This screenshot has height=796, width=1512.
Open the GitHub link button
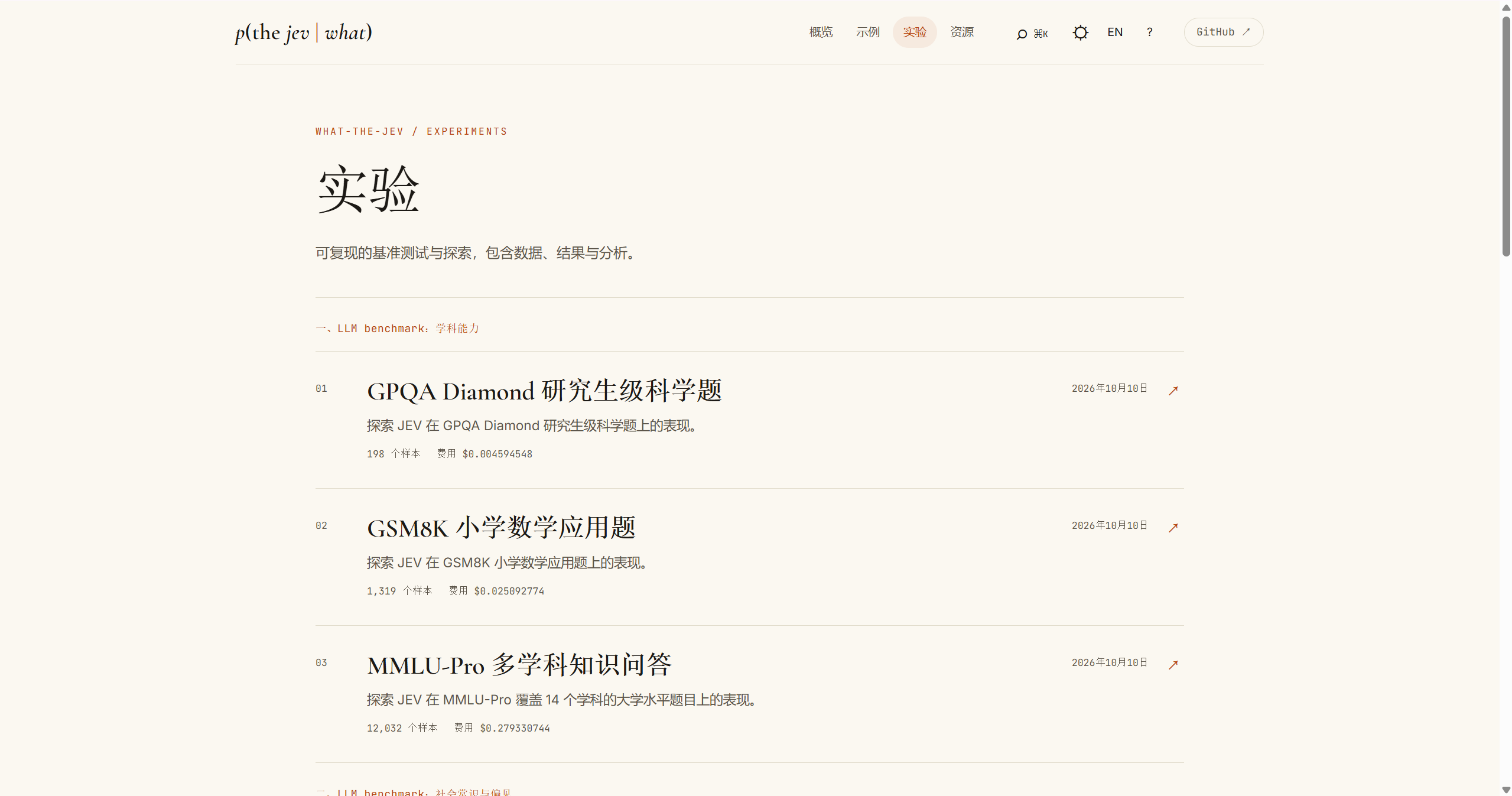point(1223,33)
